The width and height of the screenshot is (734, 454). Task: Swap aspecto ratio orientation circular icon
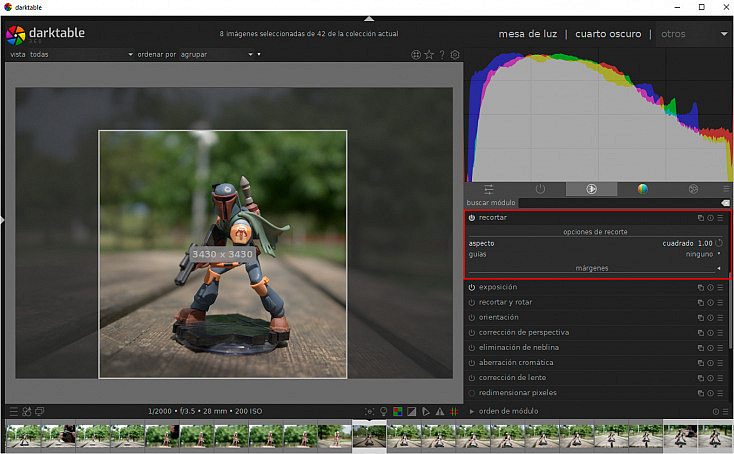click(x=719, y=243)
